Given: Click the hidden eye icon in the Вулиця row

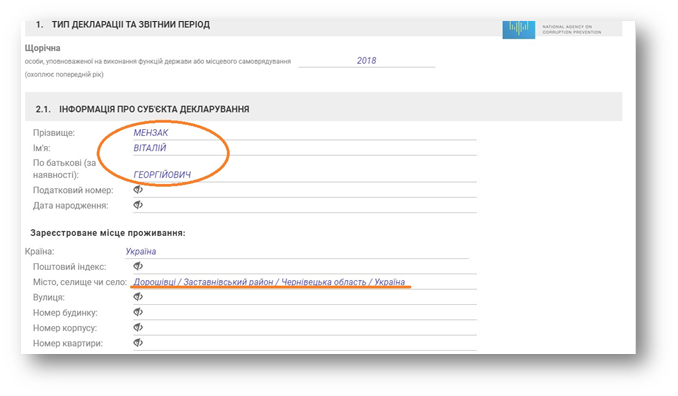Looking at the screenshot, I should pyautogui.click(x=138, y=297).
